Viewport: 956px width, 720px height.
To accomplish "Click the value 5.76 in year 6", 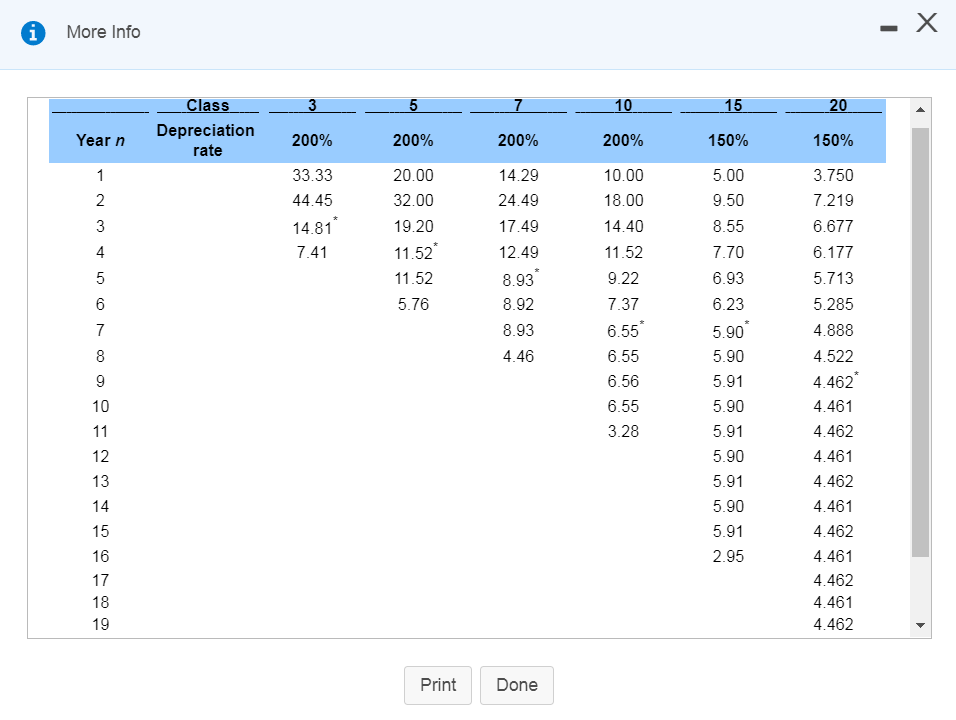I will click(413, 304).
